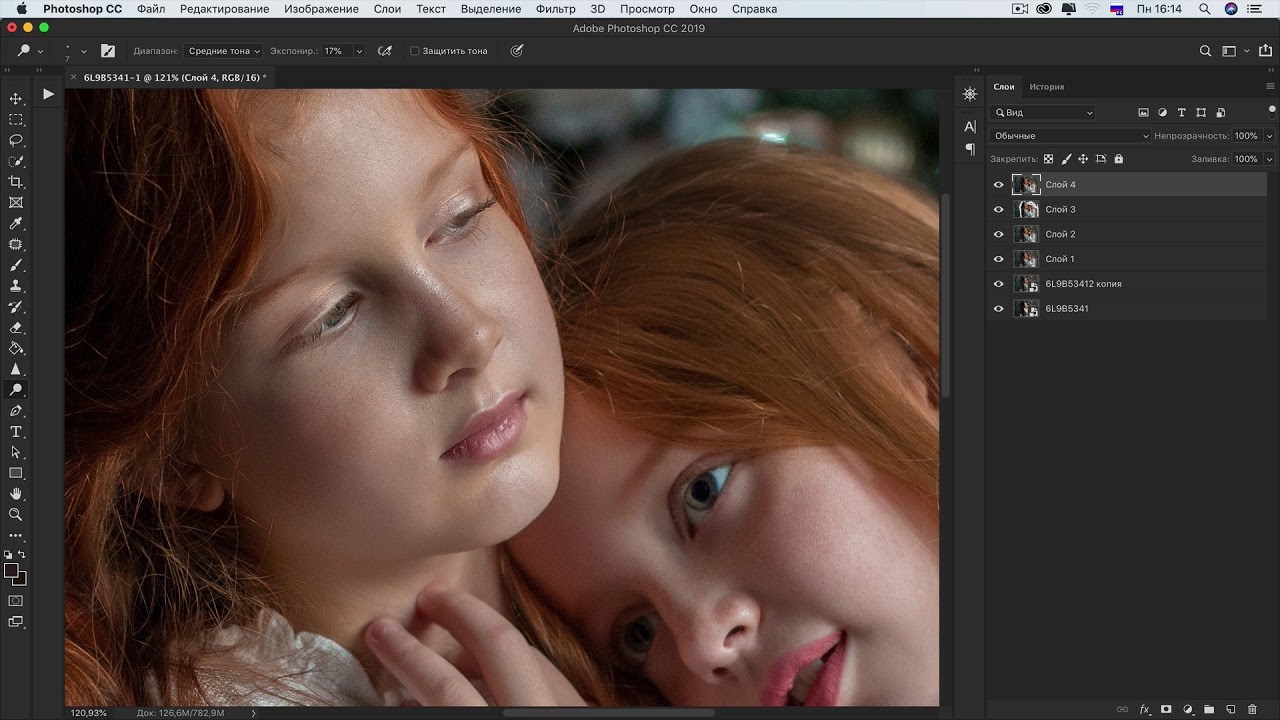Switch to the Слои tab
The width and height of the screenshot is (1280, 720).
pyautogui.click(x=1003, y=87)
